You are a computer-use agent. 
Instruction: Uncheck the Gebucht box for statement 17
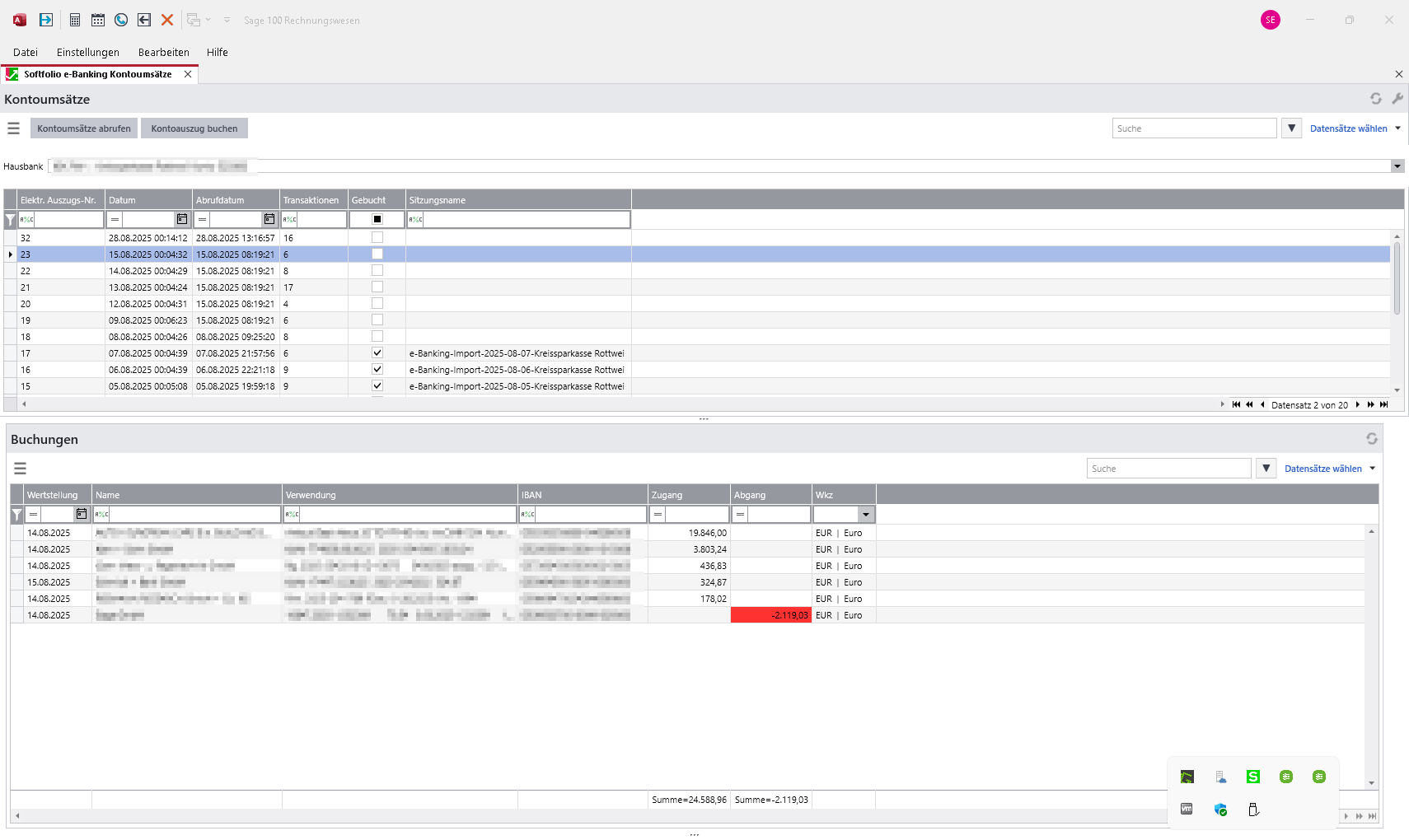coord(377,353)
